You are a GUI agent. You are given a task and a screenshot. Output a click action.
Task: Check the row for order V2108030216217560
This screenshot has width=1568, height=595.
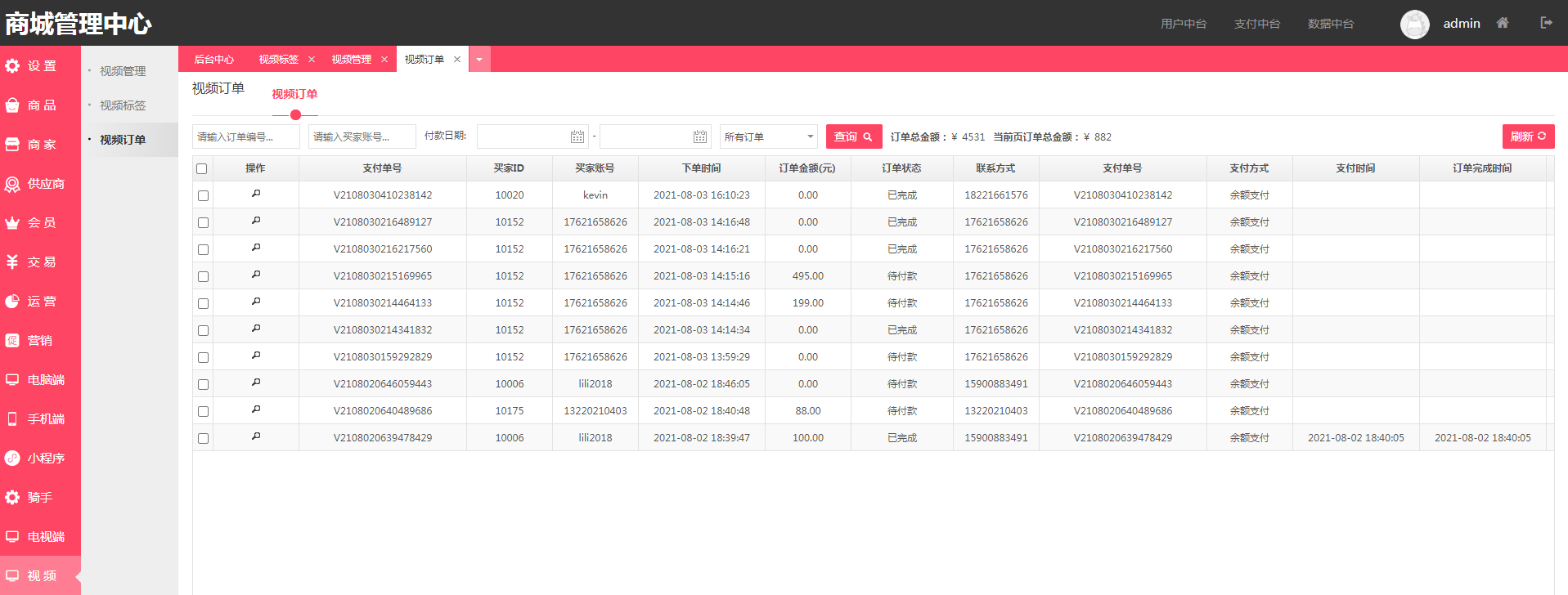click(203, 250)
